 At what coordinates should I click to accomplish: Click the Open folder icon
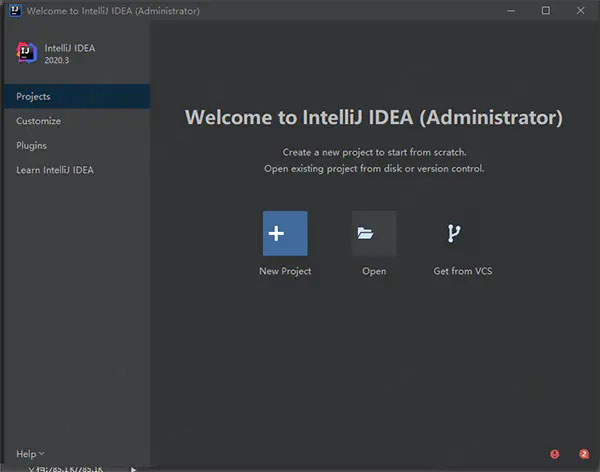(374, 233)
